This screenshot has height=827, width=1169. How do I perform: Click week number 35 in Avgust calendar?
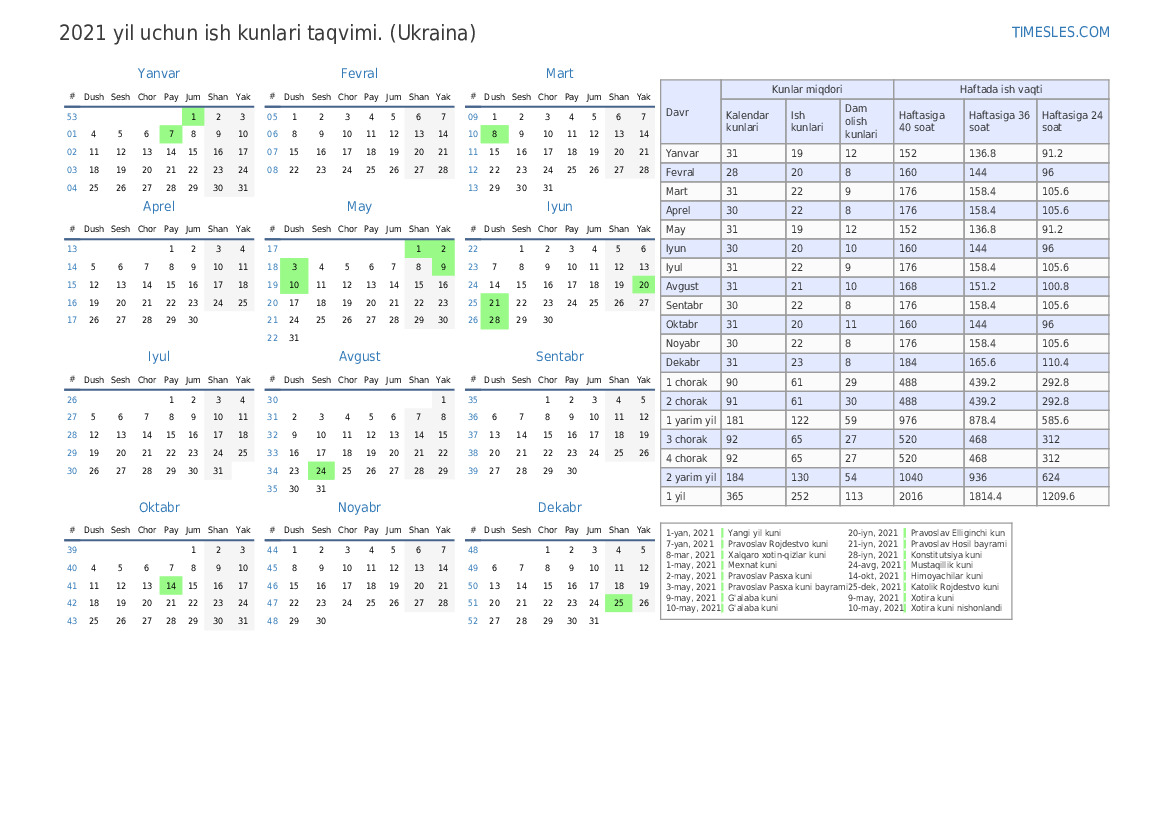tap(273, 489)
